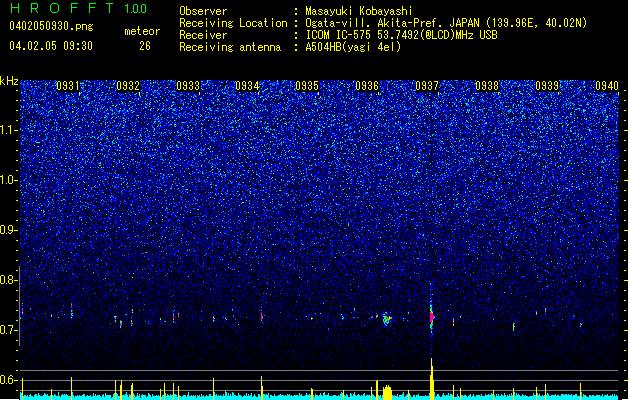Click the 0939 time marker
Screen dimensions: 629x400
(547, 86)
